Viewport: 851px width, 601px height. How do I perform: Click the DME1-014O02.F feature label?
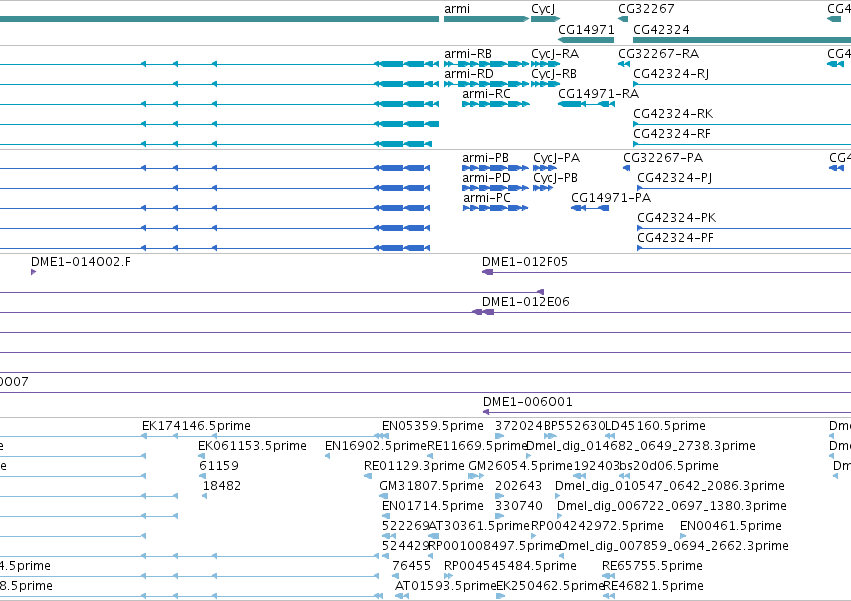click(81, 262)
